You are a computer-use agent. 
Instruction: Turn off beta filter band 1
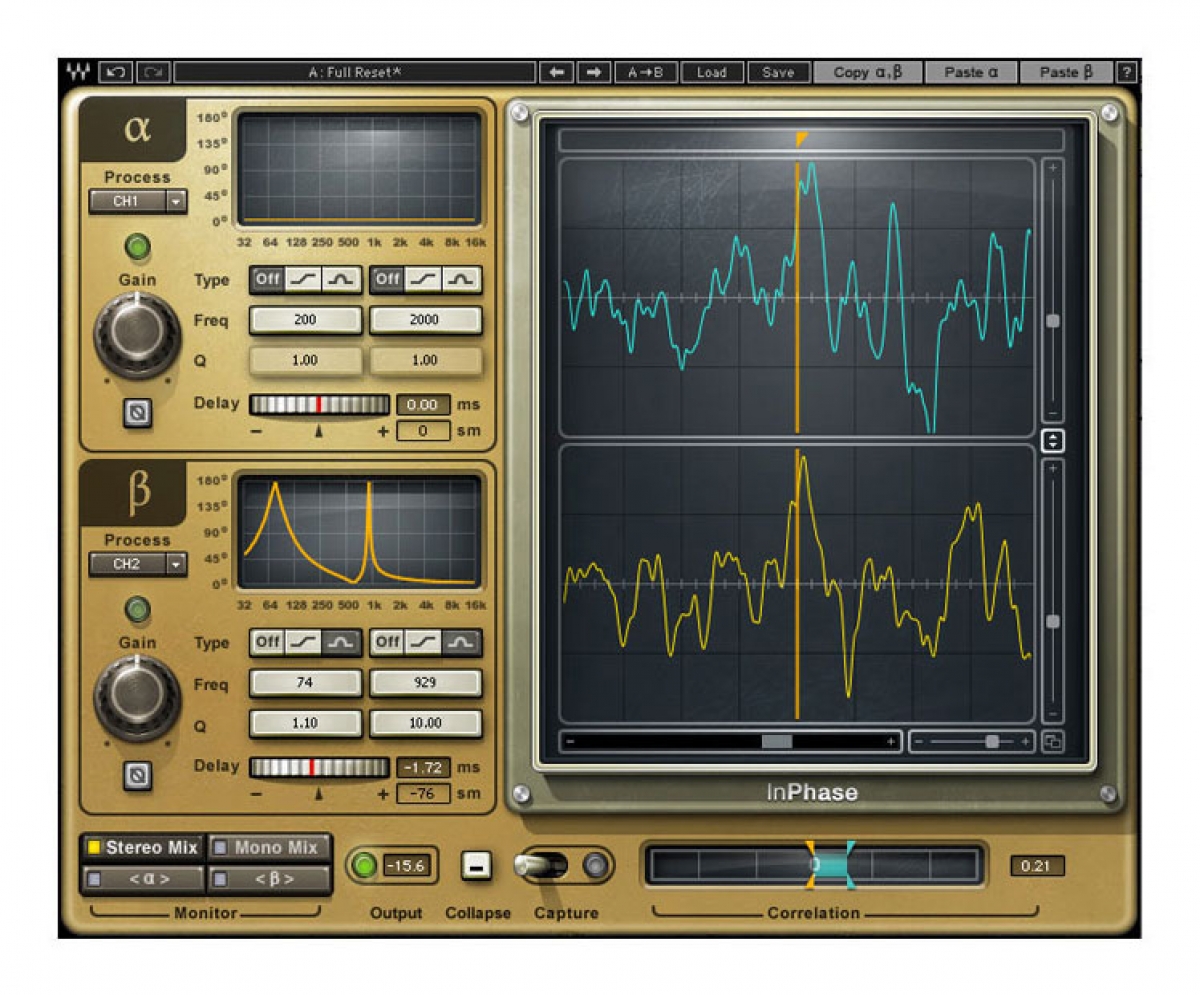tap(267, 642)
